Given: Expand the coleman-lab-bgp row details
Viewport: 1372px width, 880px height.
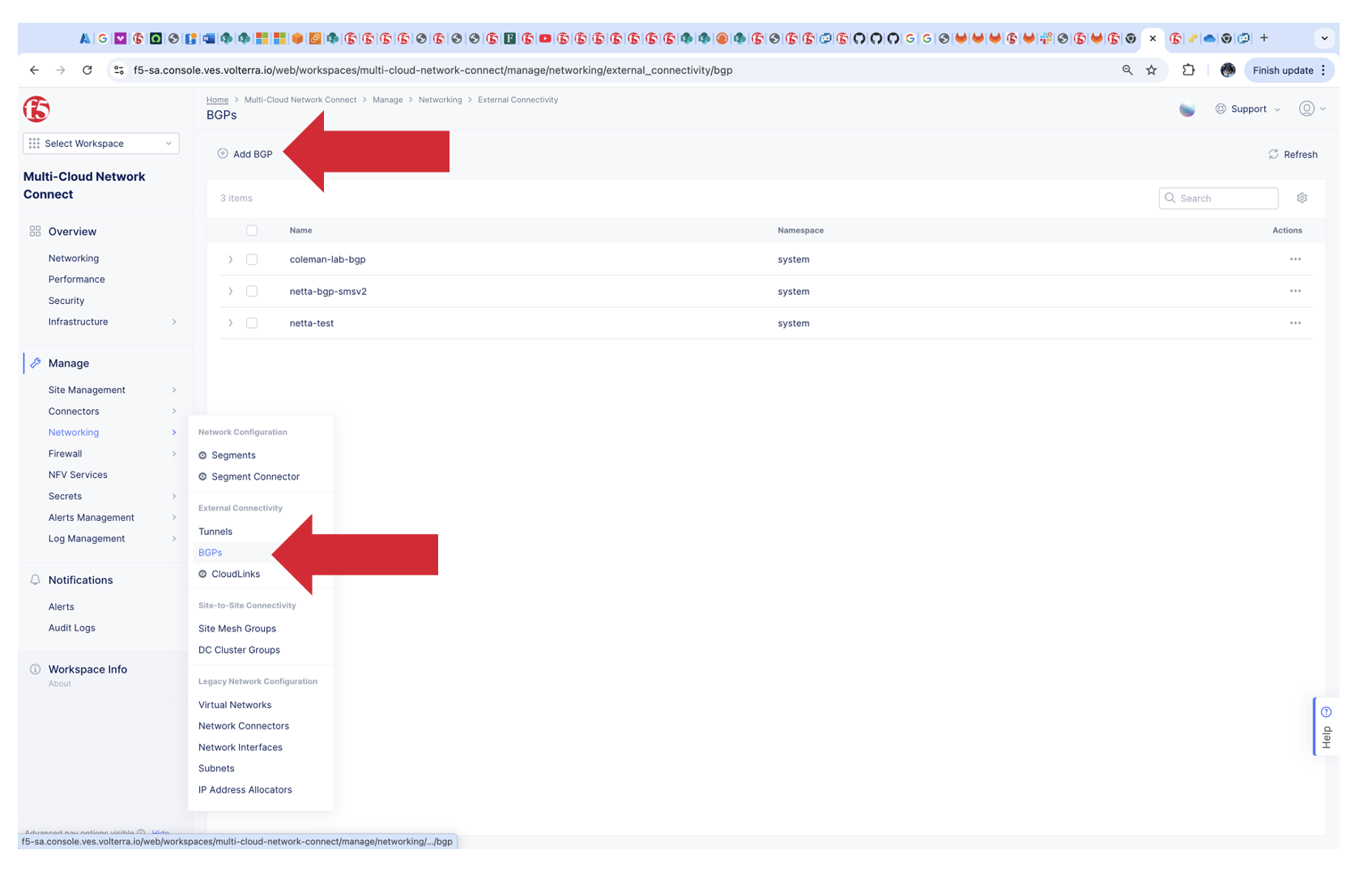Looking at the screenshot, I should [230, 259].
